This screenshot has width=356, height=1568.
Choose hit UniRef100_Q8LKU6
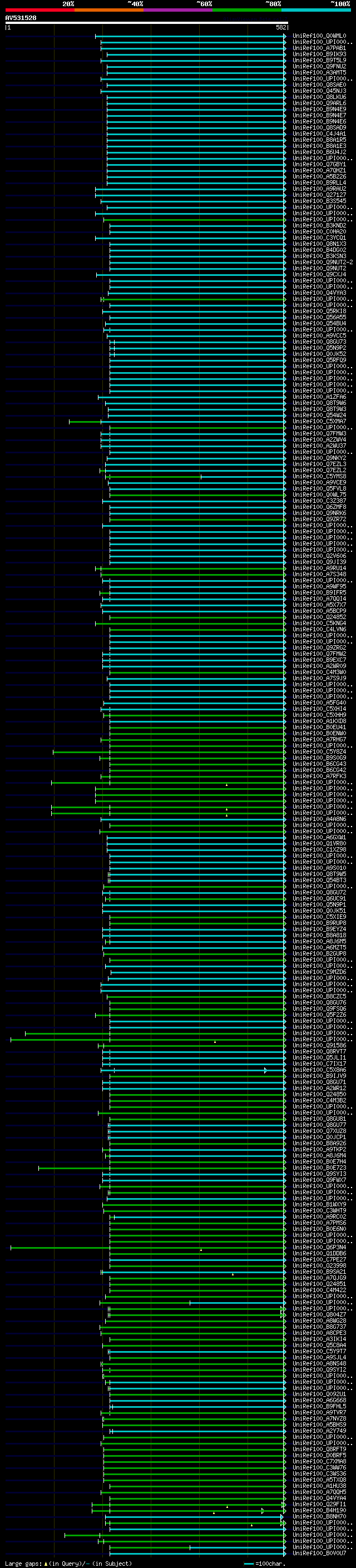click(319, 97)
